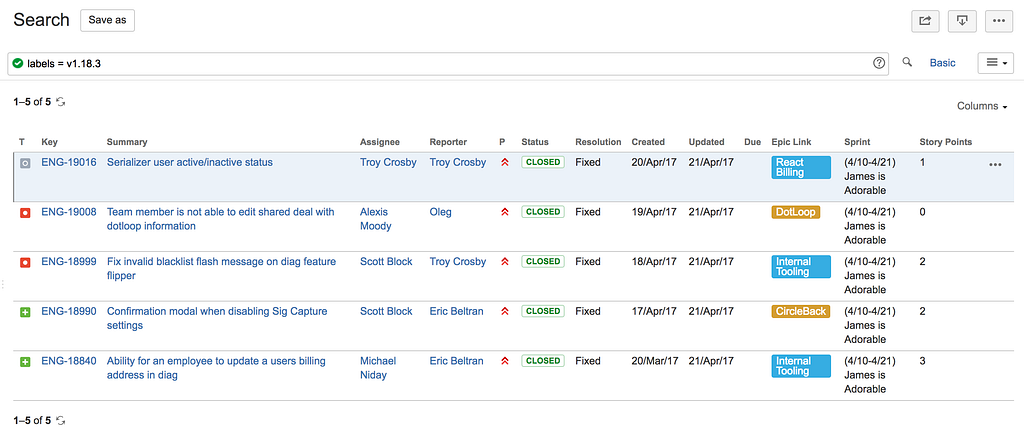
Task: Switch to Basic search mode
Action: (942, 63)
